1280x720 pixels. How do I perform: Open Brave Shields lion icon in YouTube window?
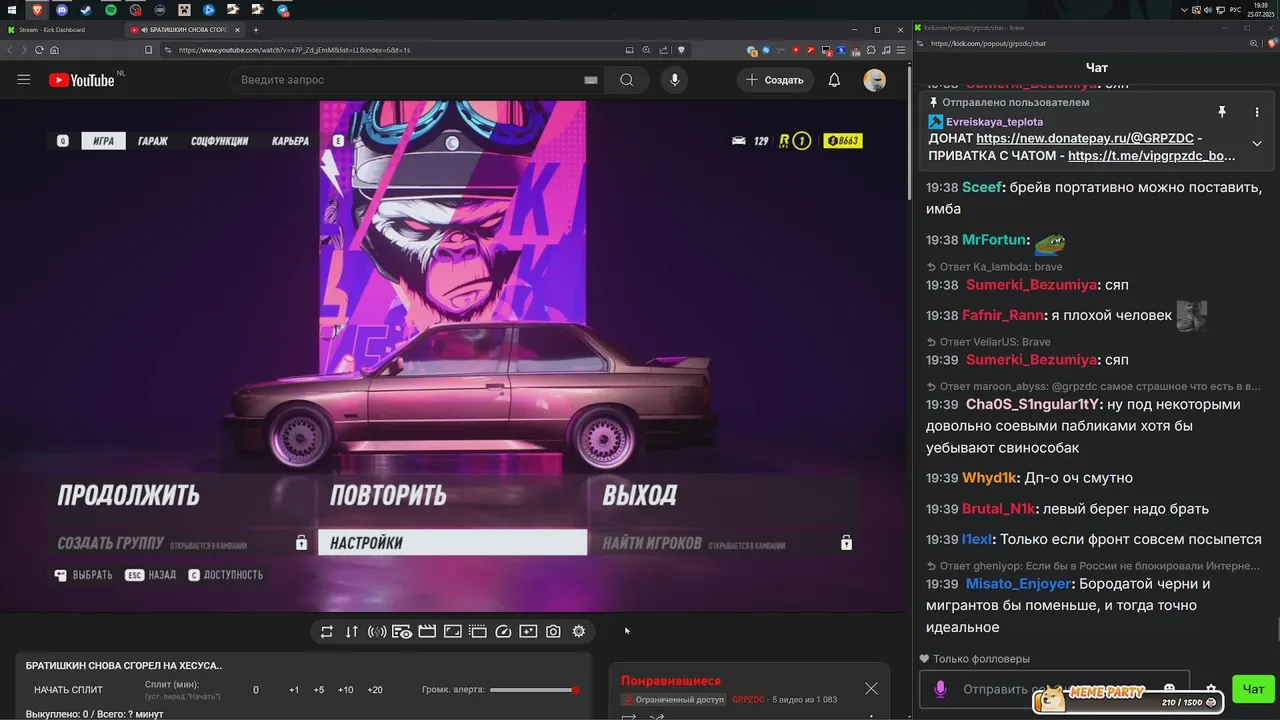681,50
